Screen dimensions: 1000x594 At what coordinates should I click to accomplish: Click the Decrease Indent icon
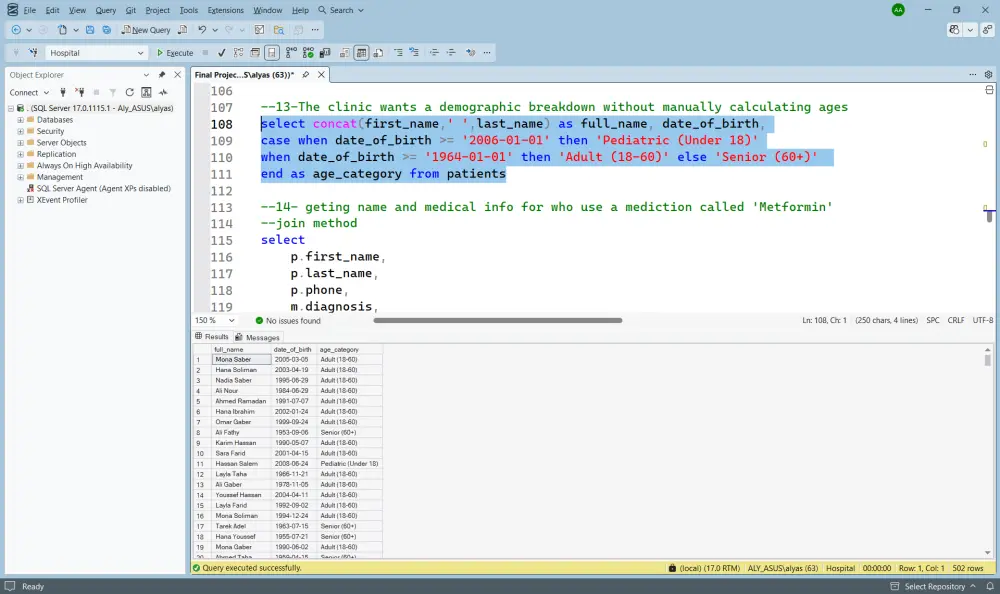click(x=434, y=53)
